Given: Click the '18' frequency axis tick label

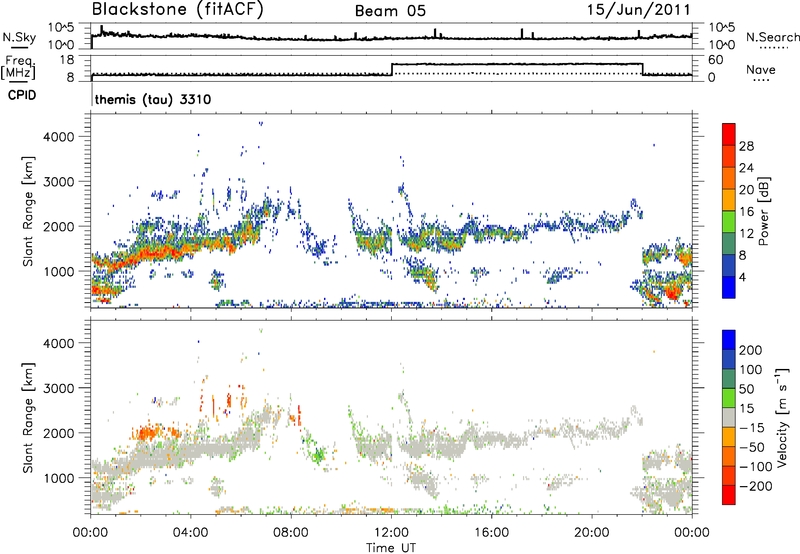Looking at the screenshot, I should [67, 60].
